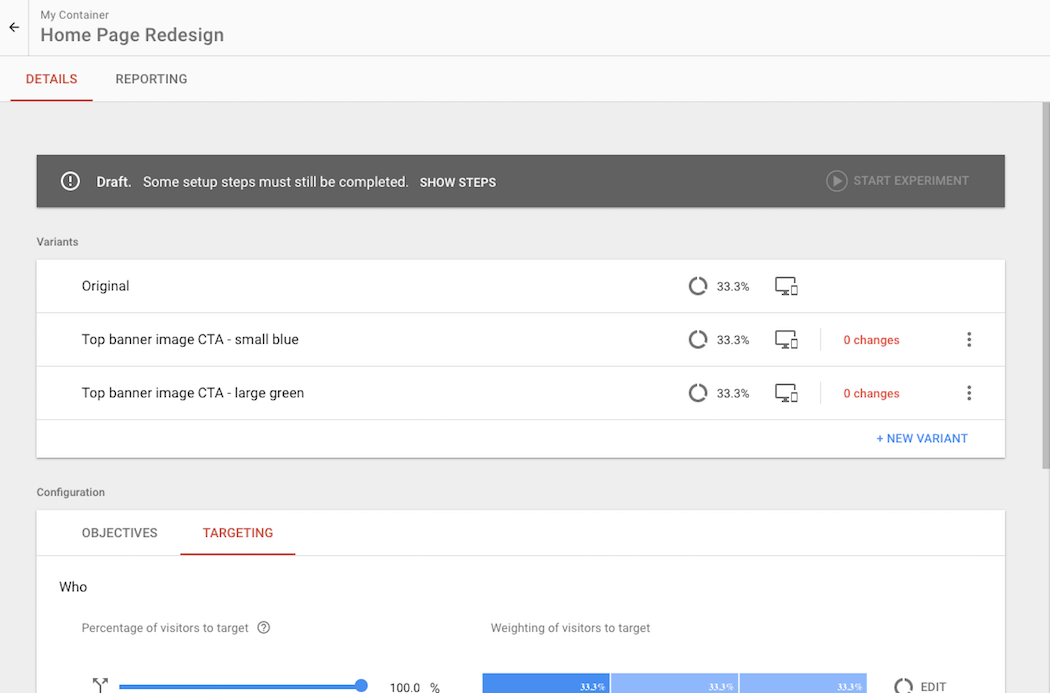Click the vertical page scrollbar
Image resolution: width=1050 pixels, height=693 pixels.
[1045, 285]
